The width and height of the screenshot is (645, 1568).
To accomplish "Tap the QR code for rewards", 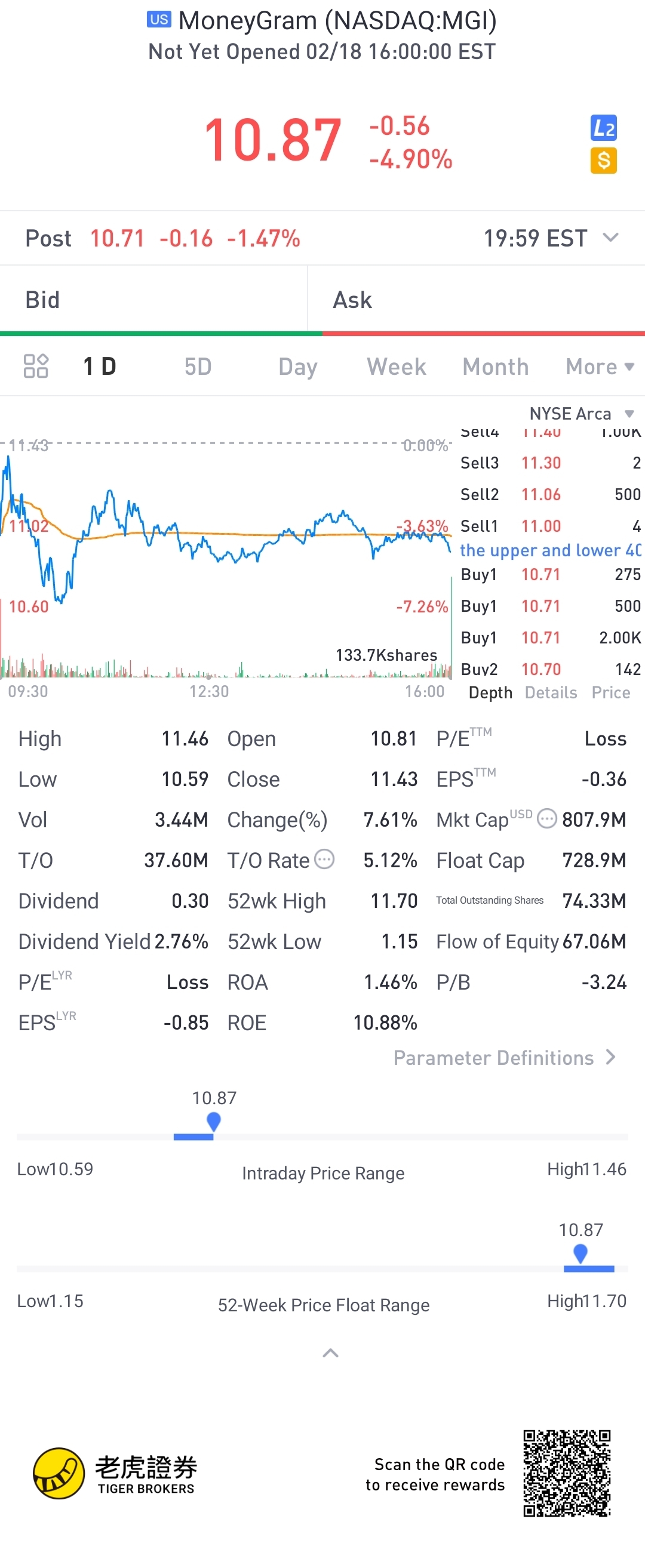I will pyautogui.click(x=566, y=1473).
